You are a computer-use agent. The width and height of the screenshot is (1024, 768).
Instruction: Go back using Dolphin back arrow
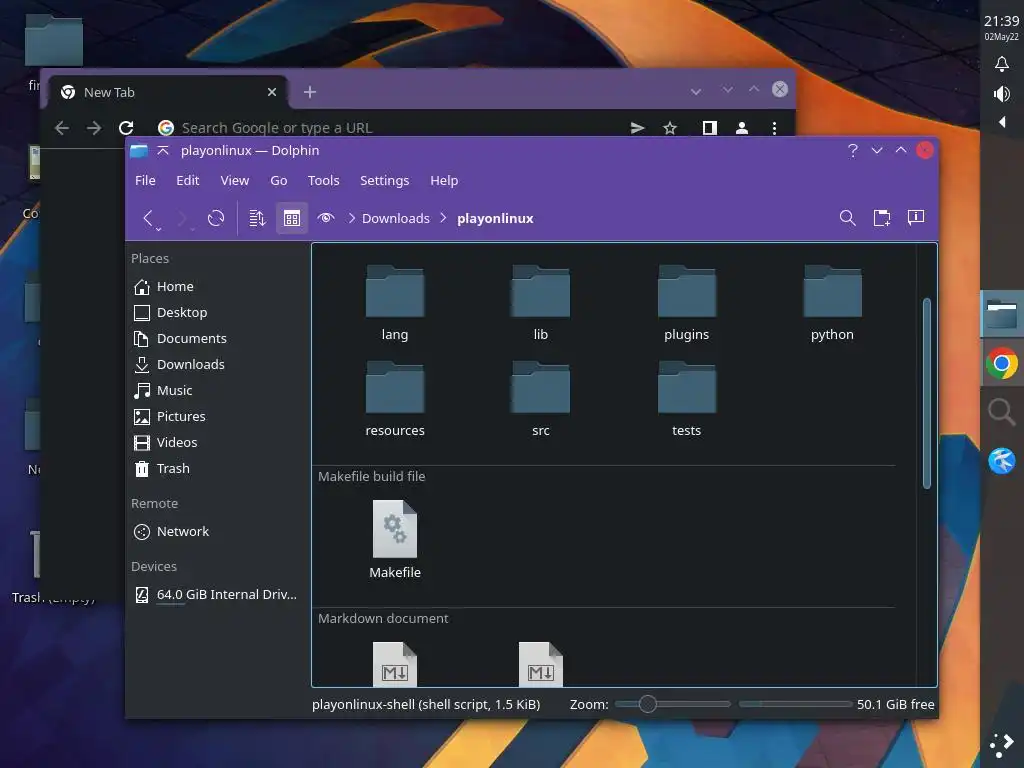click(x=148, y=217)
